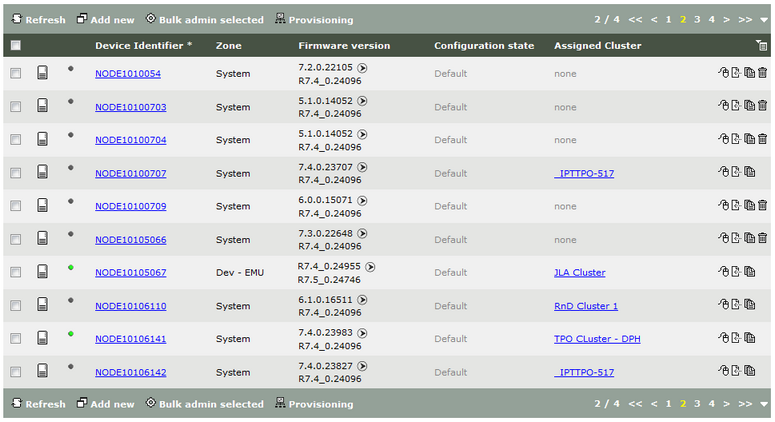This screenshot has width=775, height=422.
Task: Click the copy icon for NODE10100703
Action: click(x=749, y=105)
